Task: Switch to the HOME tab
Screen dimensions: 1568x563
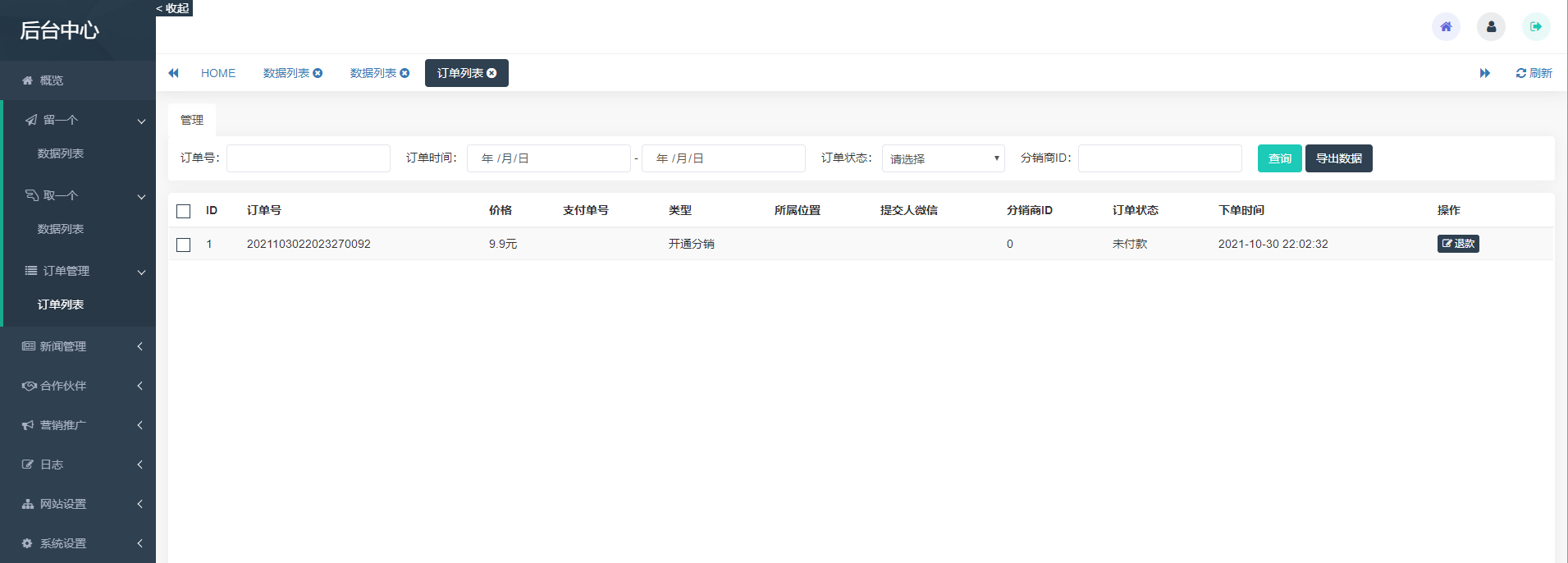Action: (218, 73)
